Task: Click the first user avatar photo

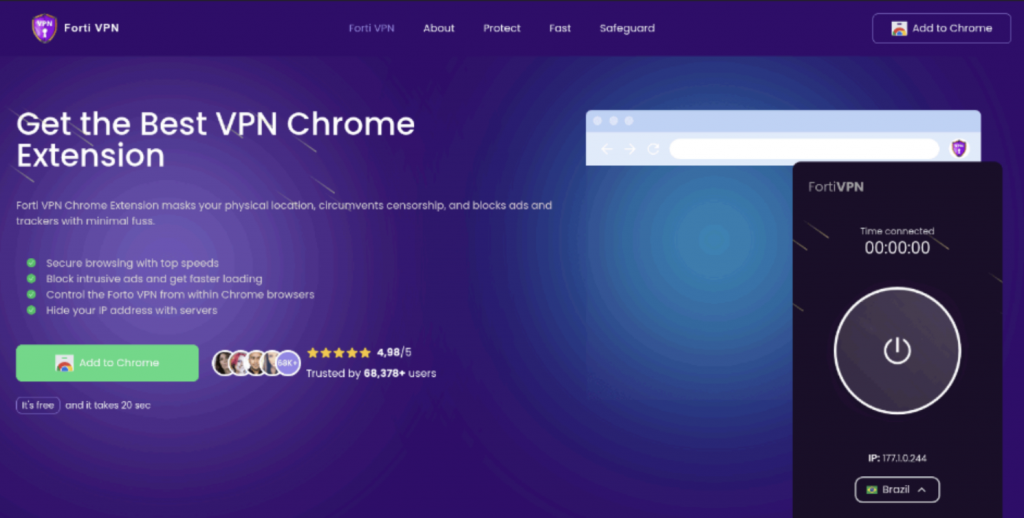Action: 224,363
